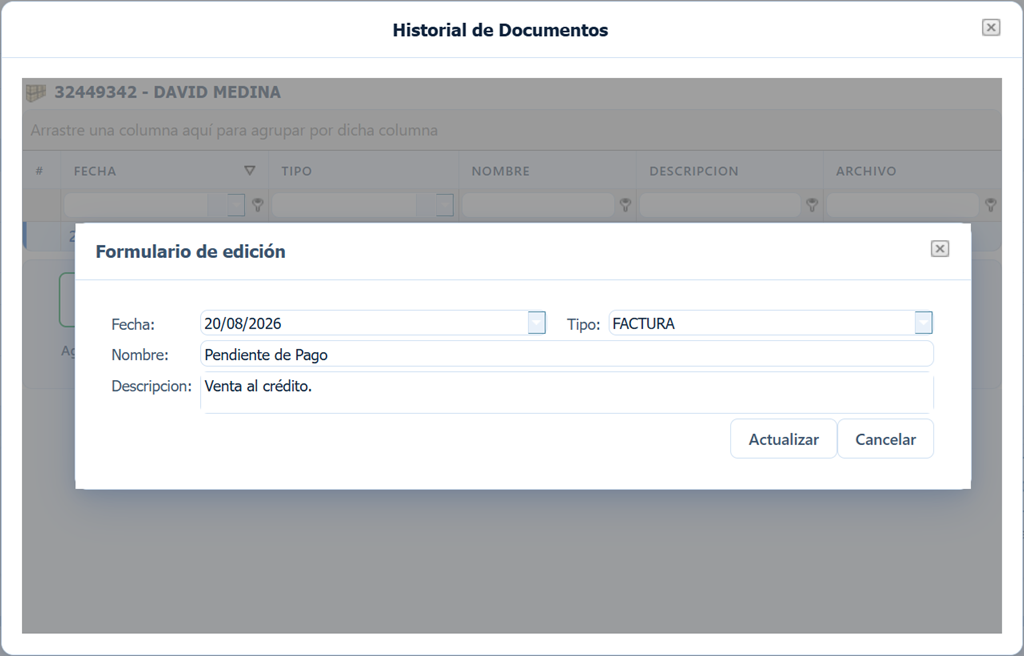Click the DESCRIPCION filter input box
The width and height of the screenshot is (1024, 656).
pyautogui.click(x=720, y=205)
